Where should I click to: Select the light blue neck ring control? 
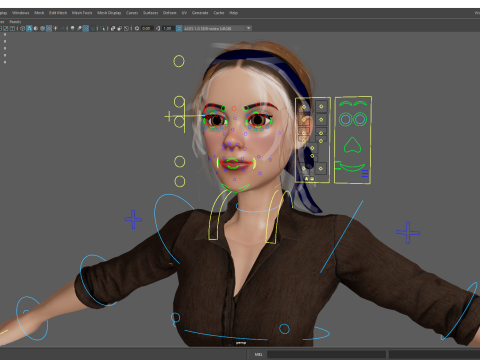(x=258, y=208)
